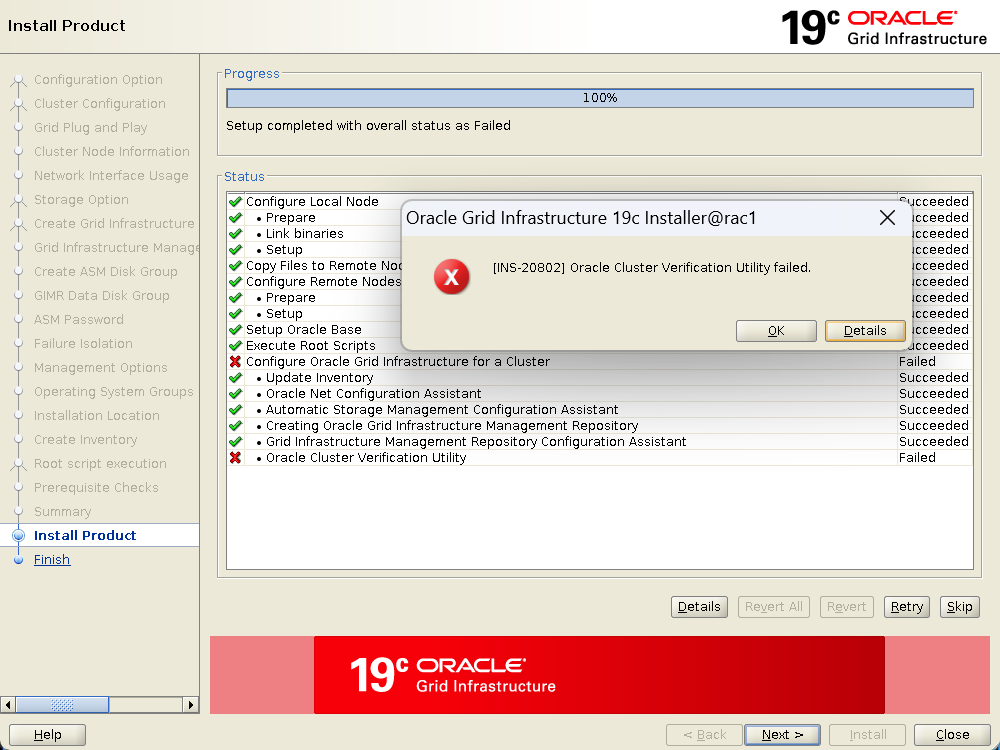Click the red error icon in the dialog
This screenshot has height=750, width=1000.
click(451, 277)
